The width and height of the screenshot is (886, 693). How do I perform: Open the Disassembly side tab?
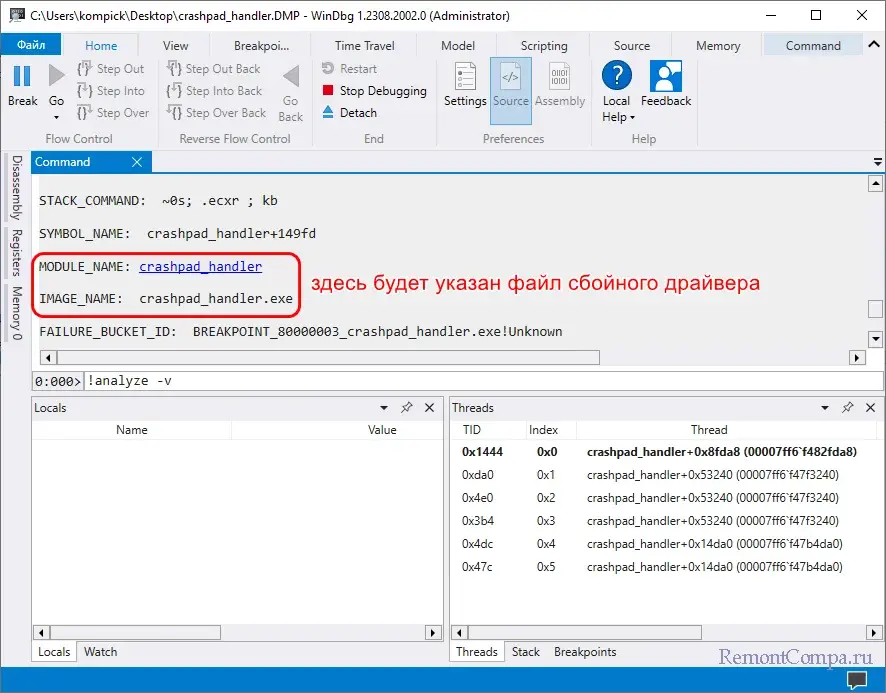point(17,188)
